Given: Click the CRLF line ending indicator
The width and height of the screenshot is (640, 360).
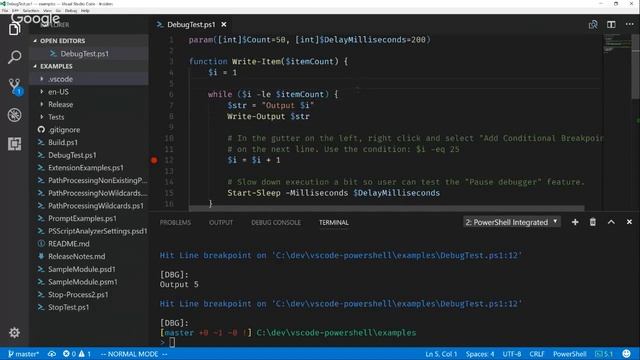Looking at the screenshot, I should coord(537,354).
